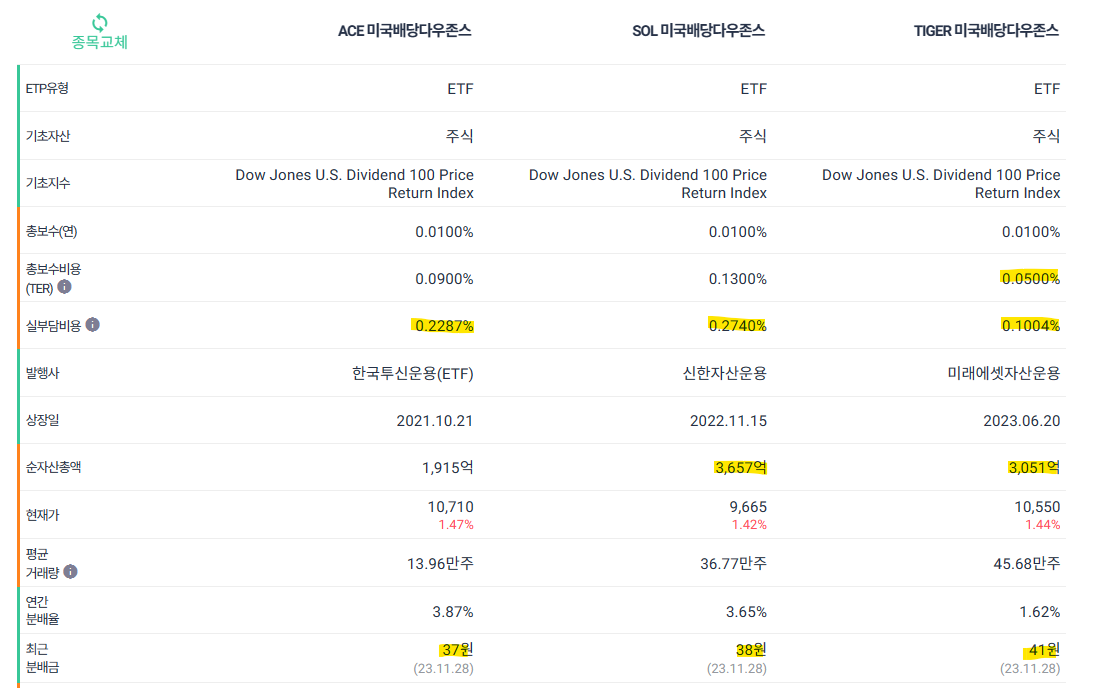Click info icon next to 실부담비용

pyautogui.click(x=92, y=325)
